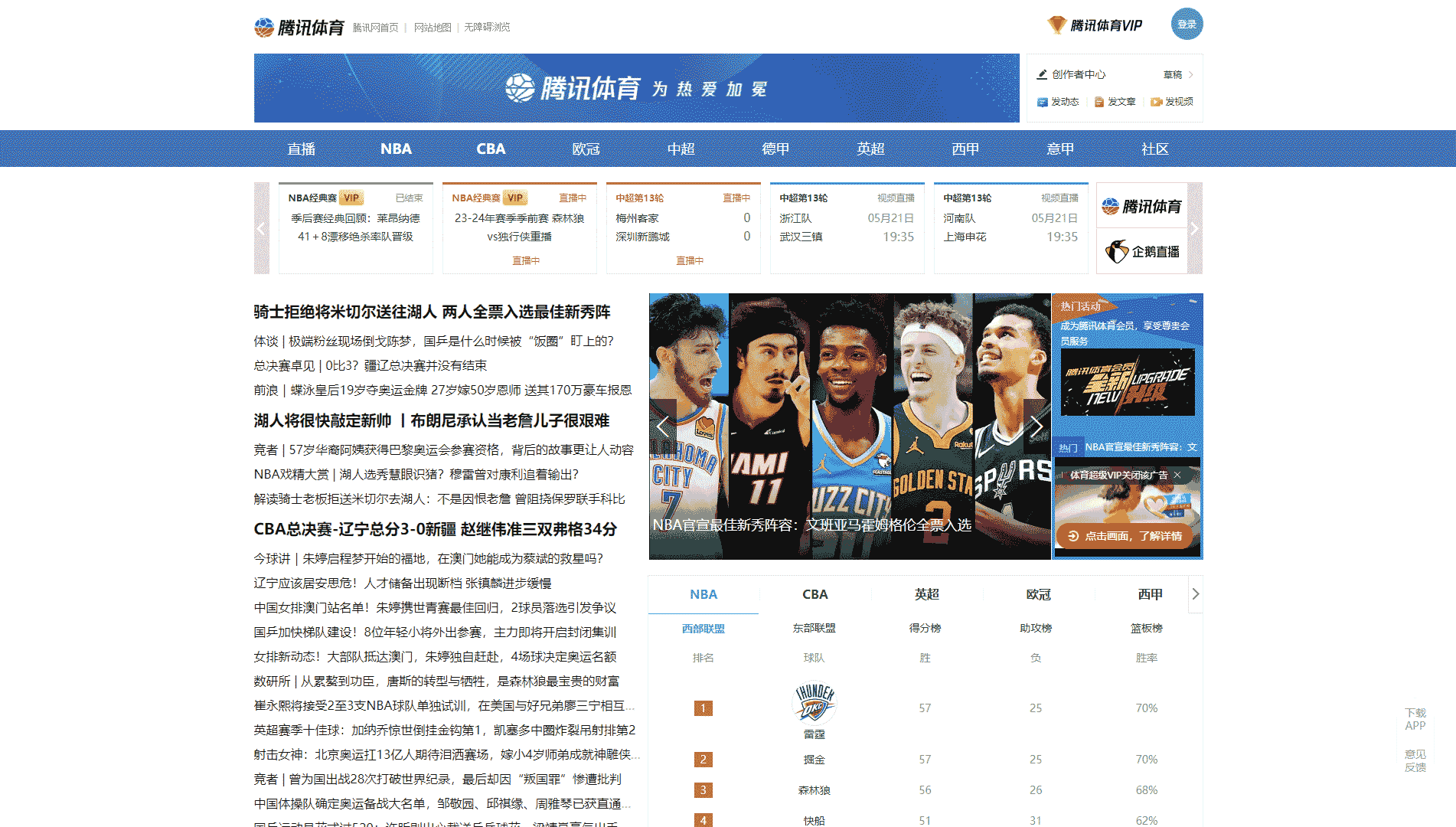Image resolution: width=1456 pixels, height=827 pixels.
Task: Select 中超 in the navigation bar
Action: pos(681,149)
